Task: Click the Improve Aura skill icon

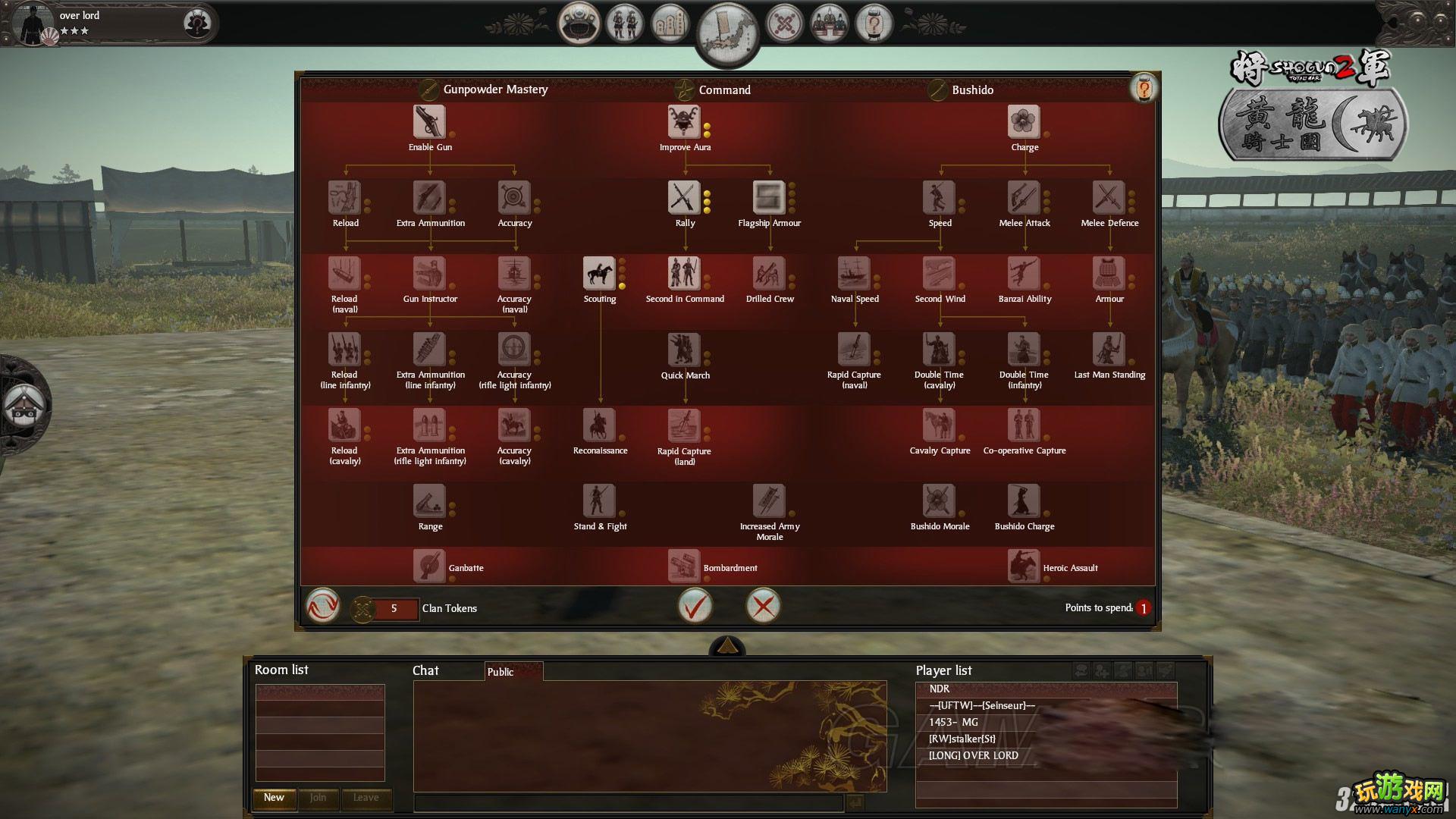Action: pyautogui.click(x=684, y=121)
